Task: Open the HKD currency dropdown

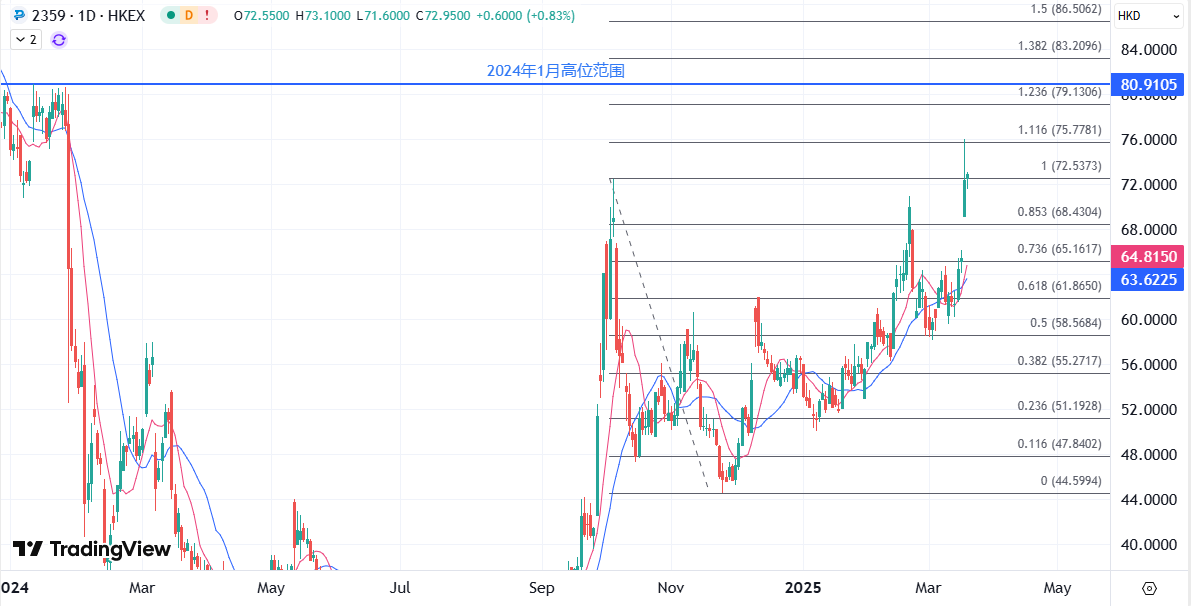Action: pyautogui.click(x=1149, y=16)
